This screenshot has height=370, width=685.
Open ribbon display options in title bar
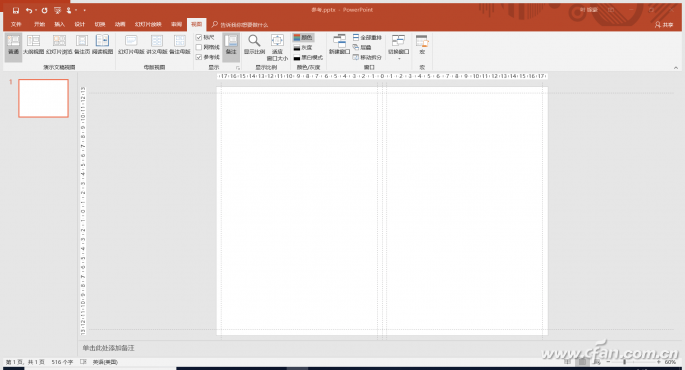611,10
